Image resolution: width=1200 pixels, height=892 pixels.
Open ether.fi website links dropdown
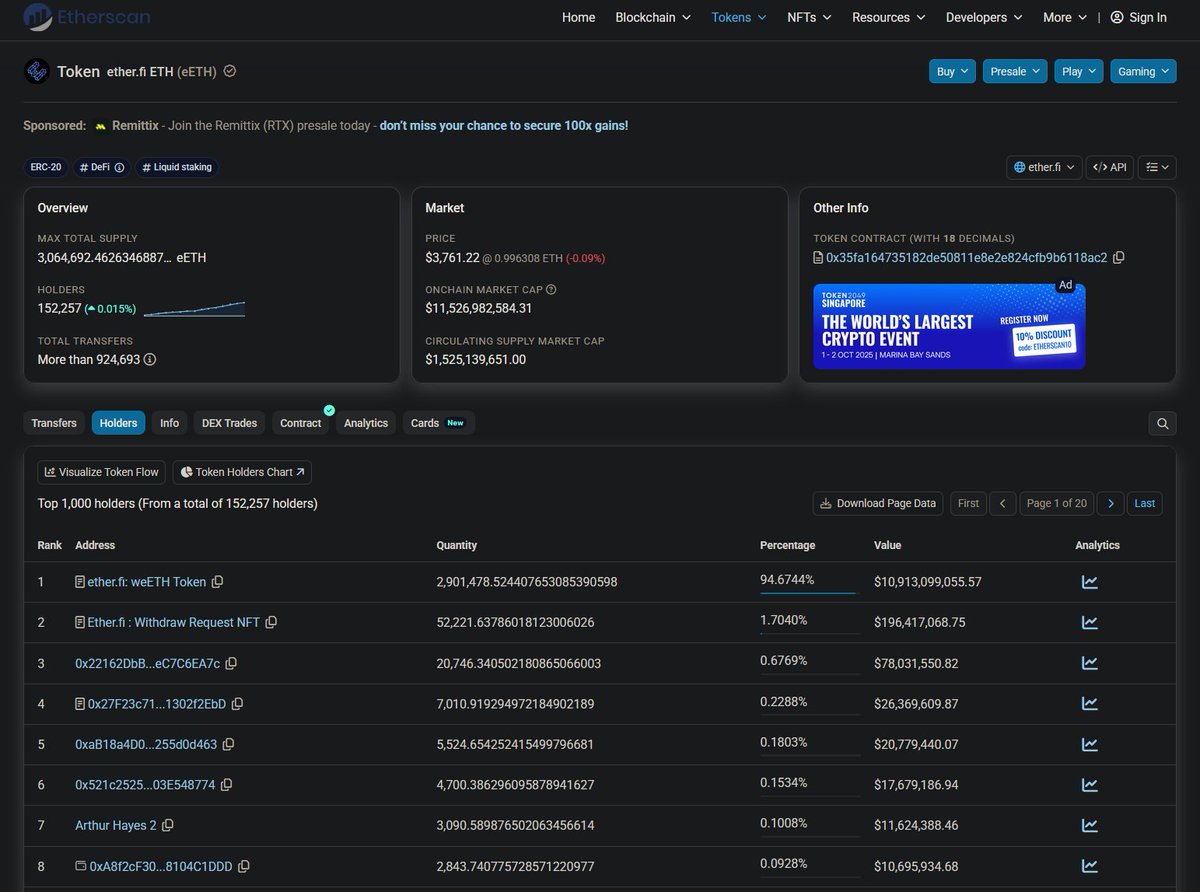(x=1044, y=167)
